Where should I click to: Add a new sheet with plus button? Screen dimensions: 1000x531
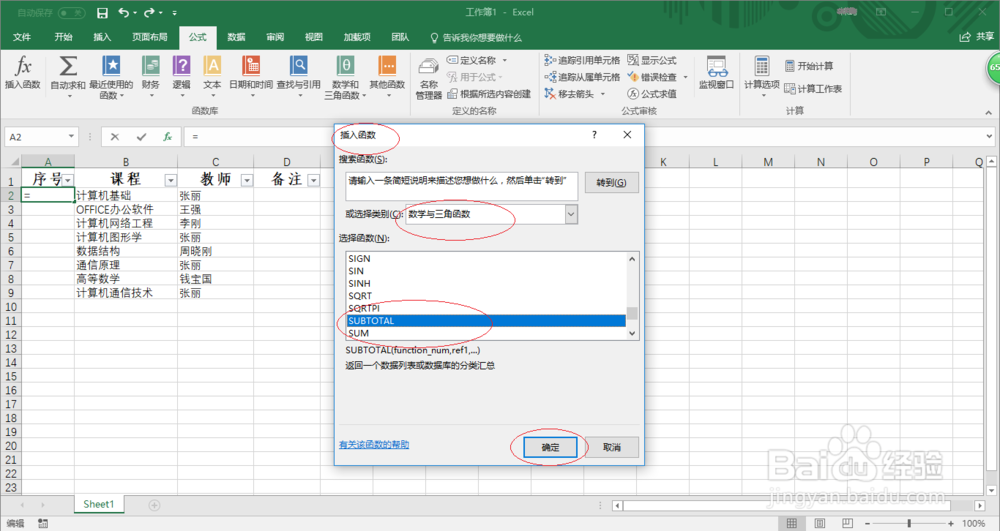(x=154, y=505)
